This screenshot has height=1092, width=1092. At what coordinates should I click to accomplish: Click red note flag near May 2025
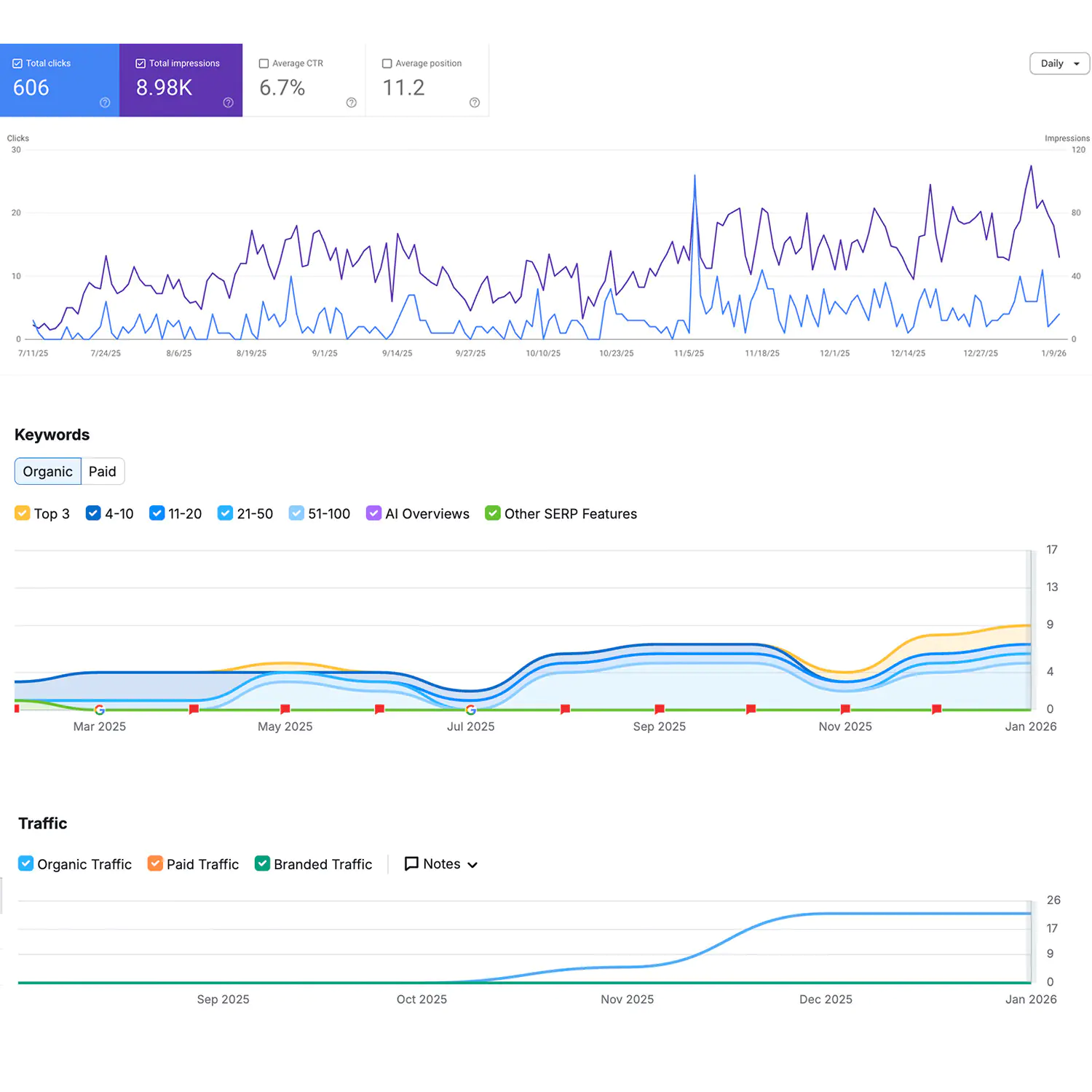click(285, 709)
